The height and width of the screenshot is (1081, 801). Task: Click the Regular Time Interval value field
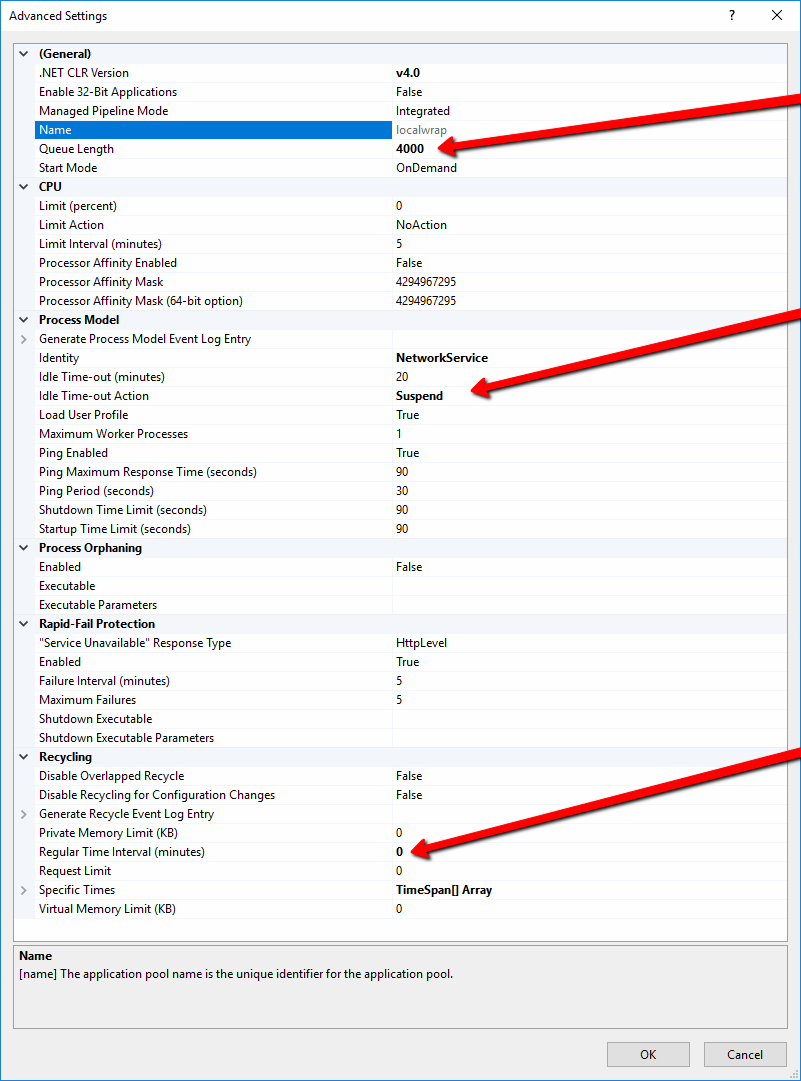[x=400, y=852]
